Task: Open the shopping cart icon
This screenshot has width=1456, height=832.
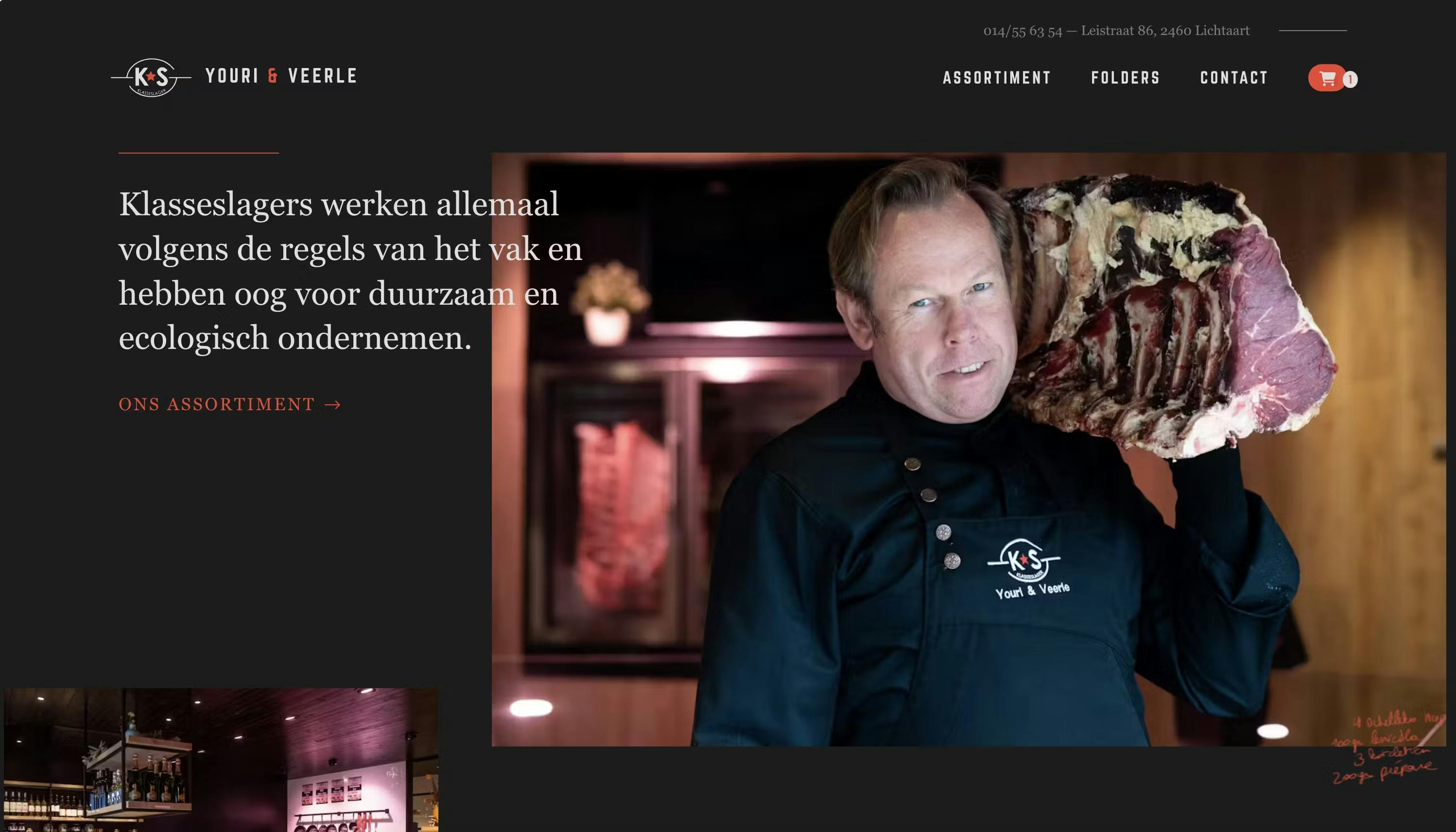Action: (x=1327, y=78)
